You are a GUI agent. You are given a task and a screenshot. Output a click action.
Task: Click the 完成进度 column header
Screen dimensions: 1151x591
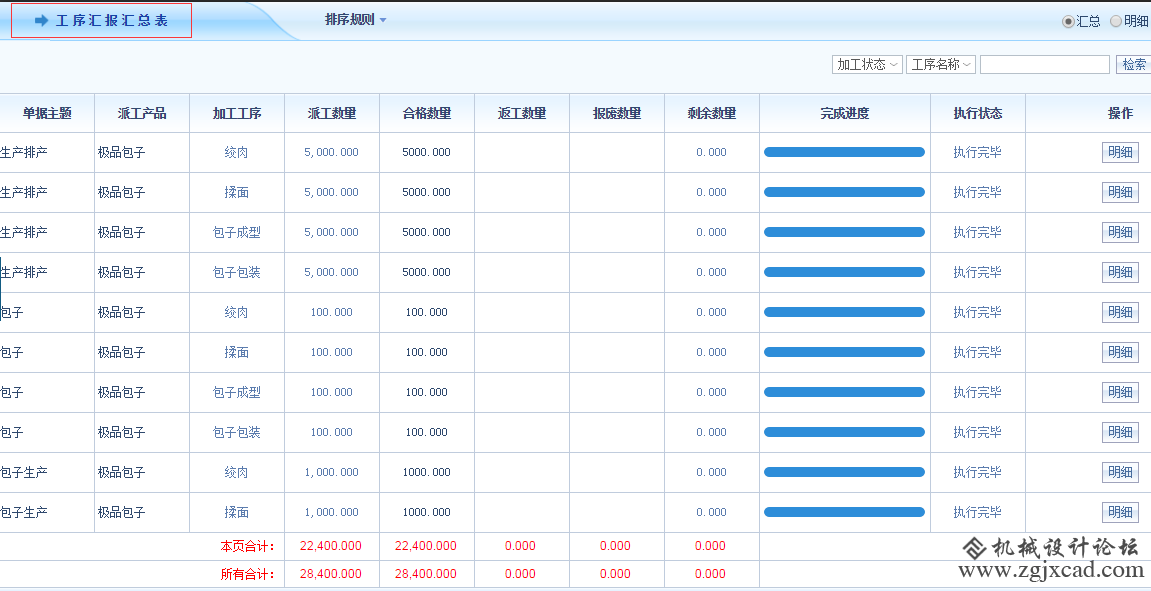point(845,113)
